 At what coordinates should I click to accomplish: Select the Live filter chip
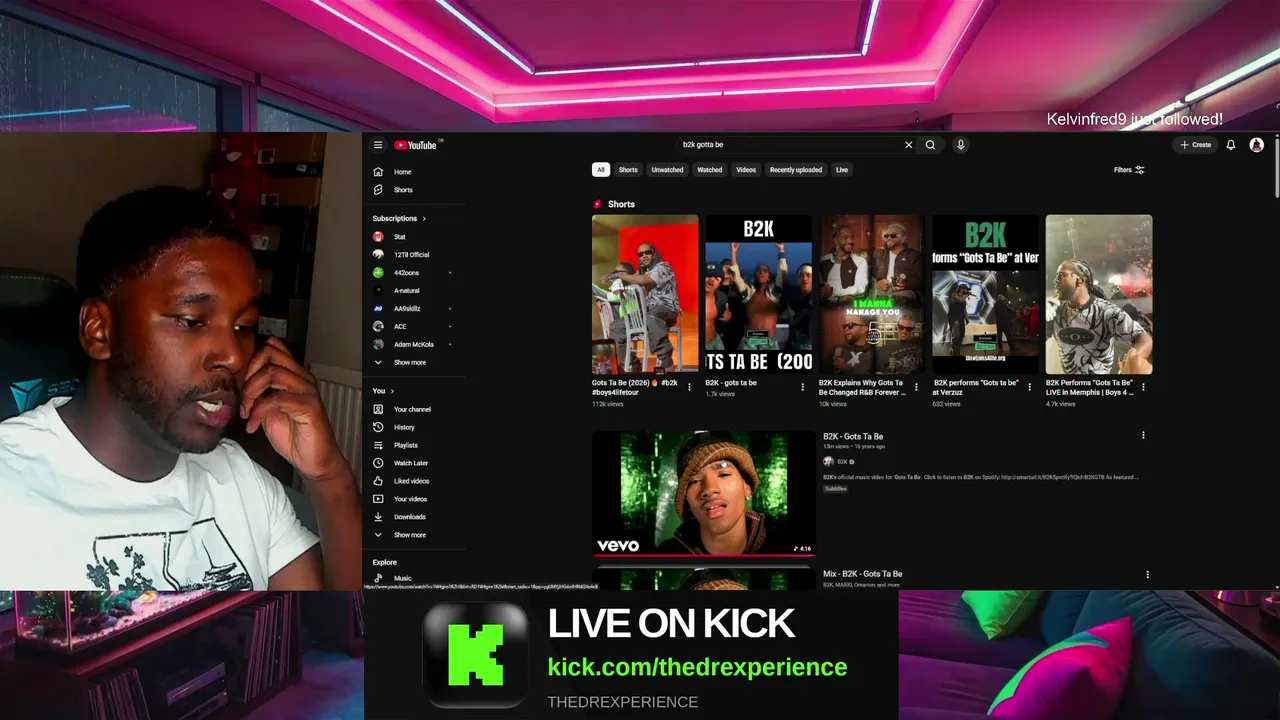(x=842, y=170)
